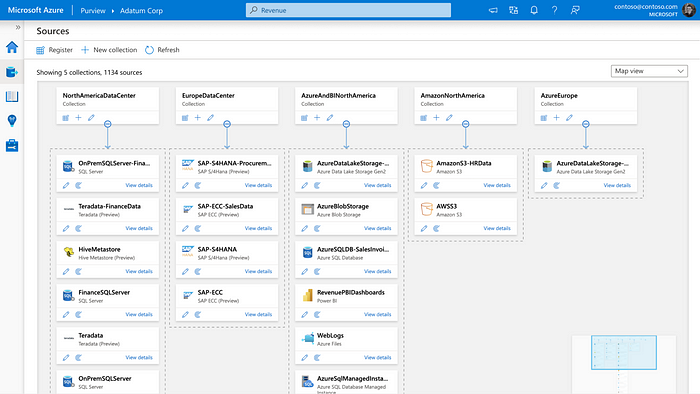Refresh the sources list

(x=162, y=50)
